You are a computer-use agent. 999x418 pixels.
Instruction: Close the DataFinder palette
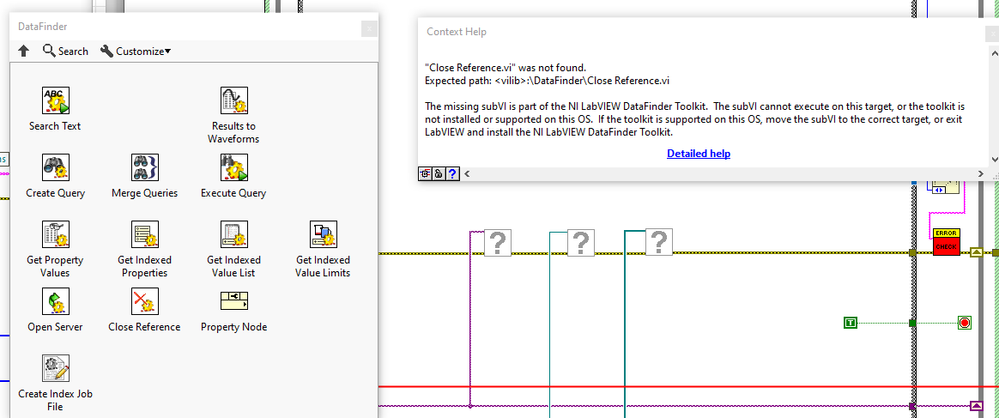pyautogui.click(x=369, y=28)
